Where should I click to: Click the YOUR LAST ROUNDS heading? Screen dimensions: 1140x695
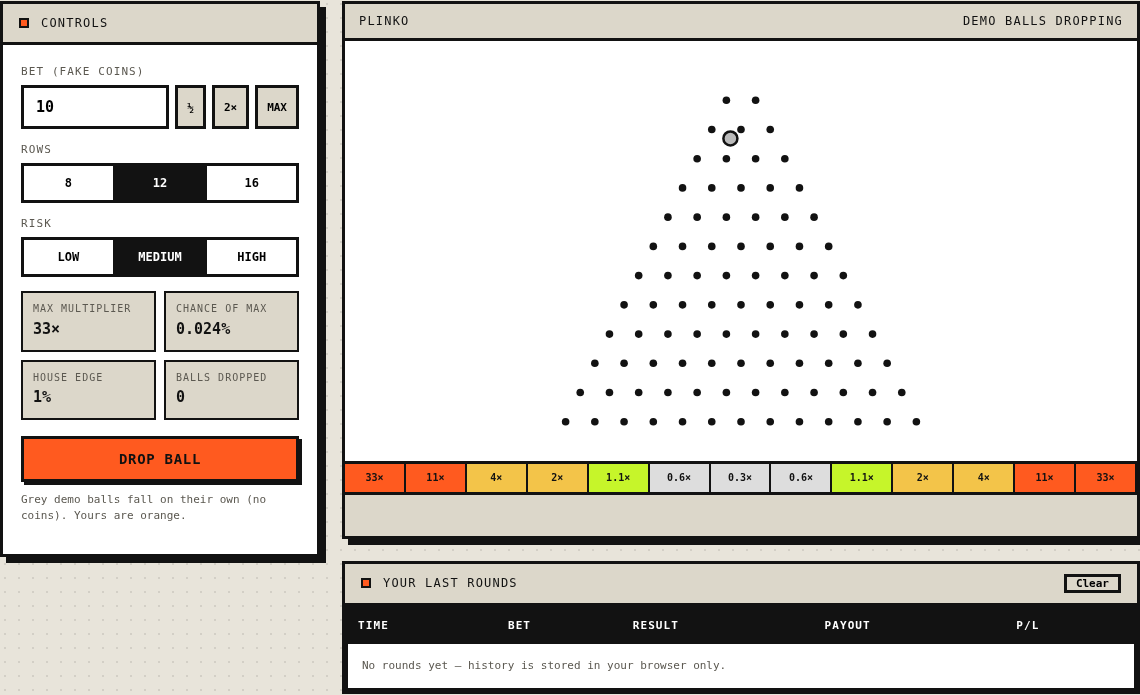pyautogui.click(x=450, y=583)
